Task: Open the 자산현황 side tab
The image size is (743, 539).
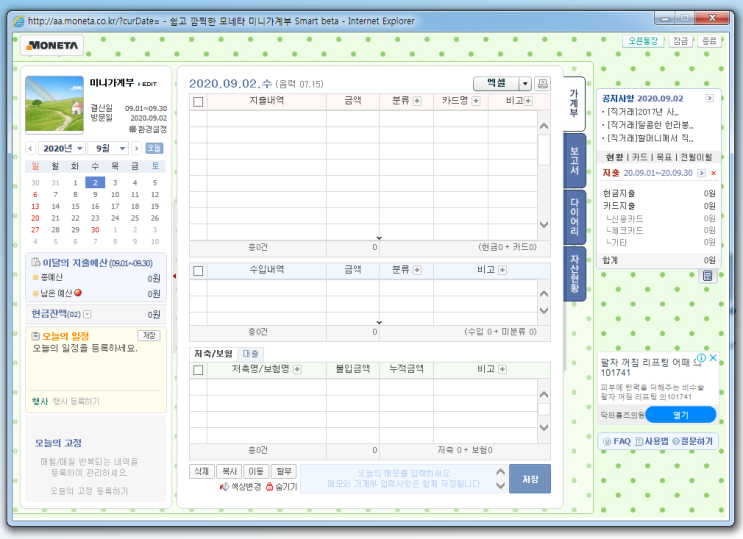Action: tap(574, 274)
